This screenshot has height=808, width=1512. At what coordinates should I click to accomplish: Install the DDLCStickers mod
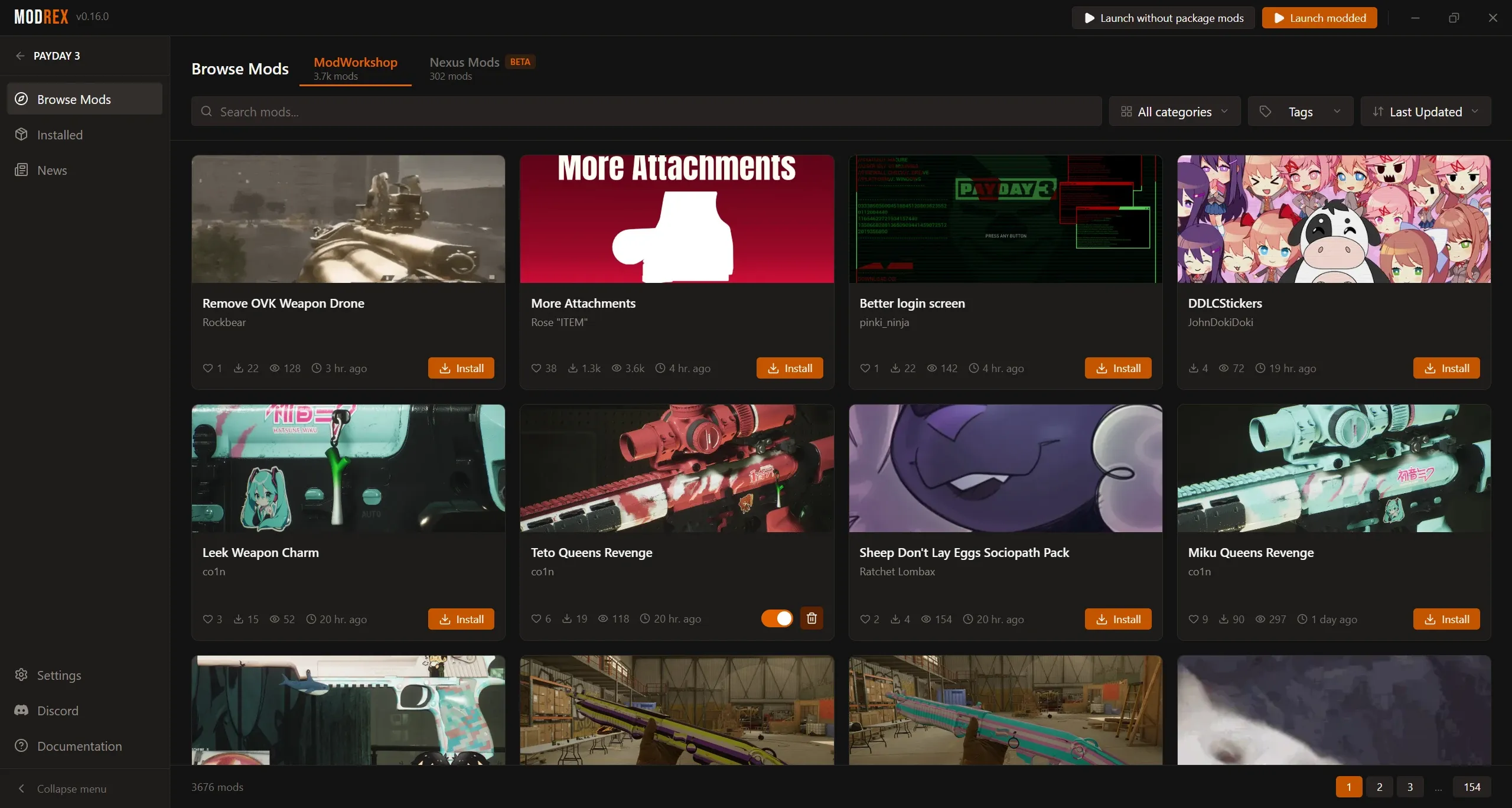(1446, 368)
